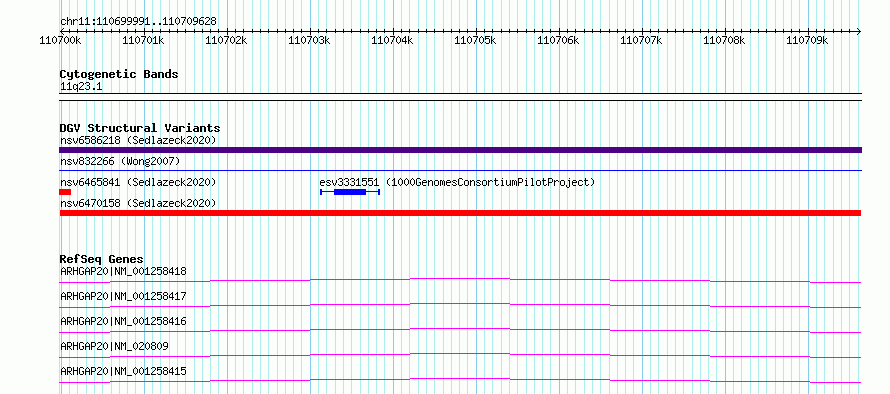Click the 110703k ruler tick label

(309, 40)
